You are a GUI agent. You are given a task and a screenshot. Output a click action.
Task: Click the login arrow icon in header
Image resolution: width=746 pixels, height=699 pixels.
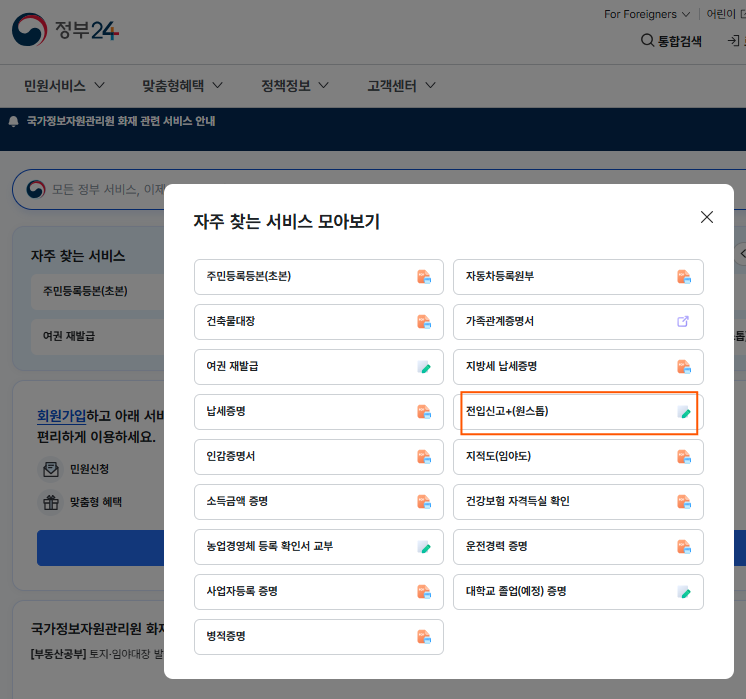click(733, 40)
